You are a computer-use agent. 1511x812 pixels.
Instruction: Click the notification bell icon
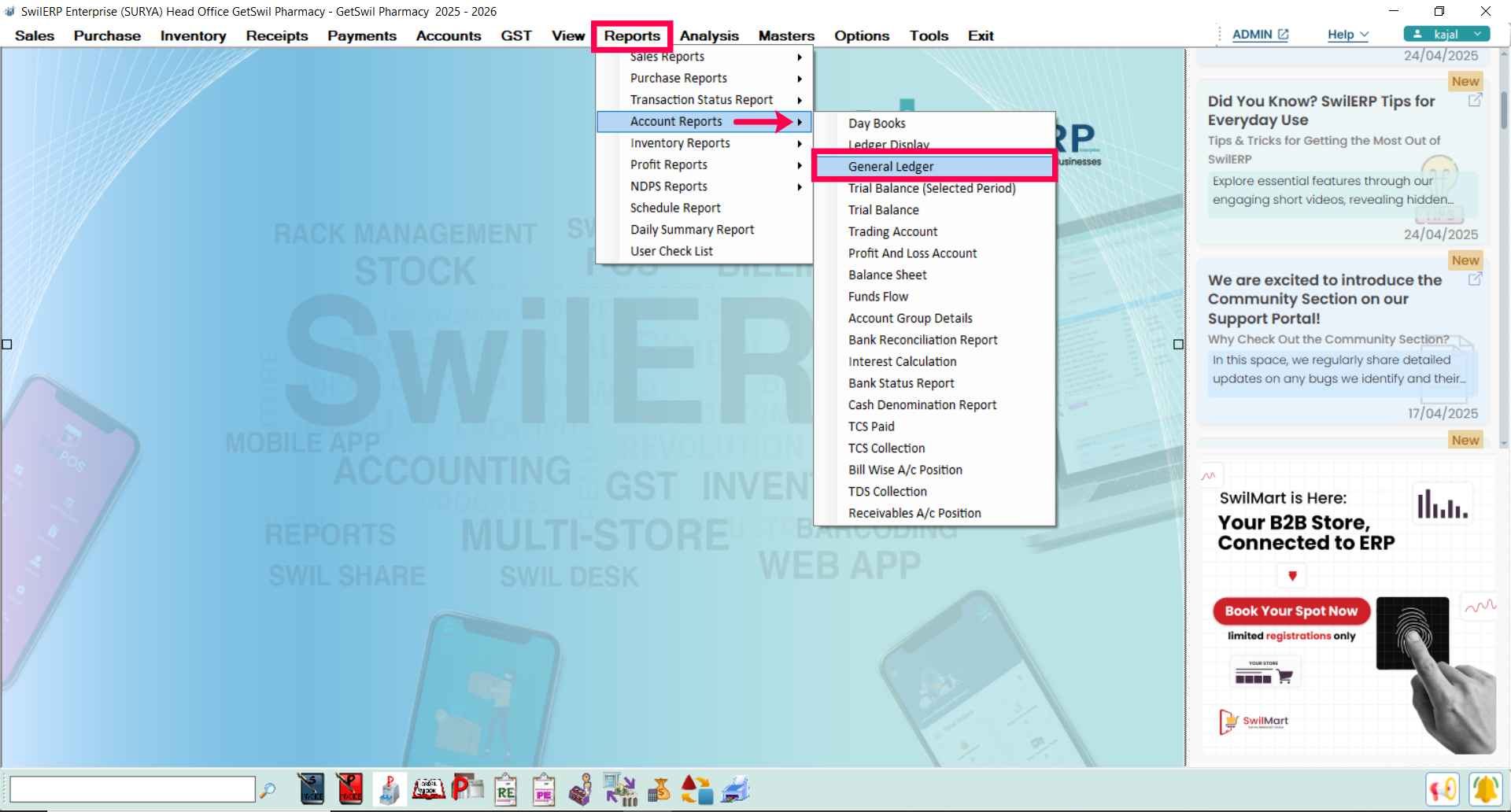click(1485, 789)
